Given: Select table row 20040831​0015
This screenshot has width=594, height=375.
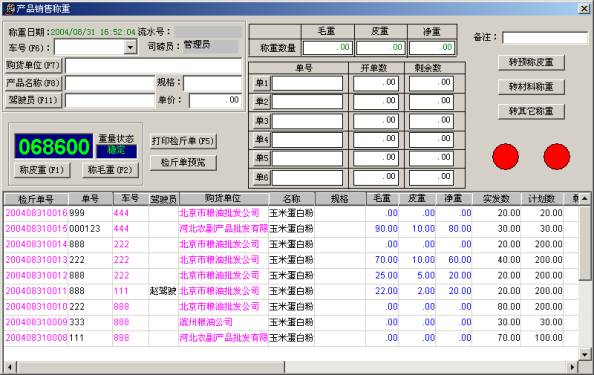Looking at the screenshot, I should point(291,228).
